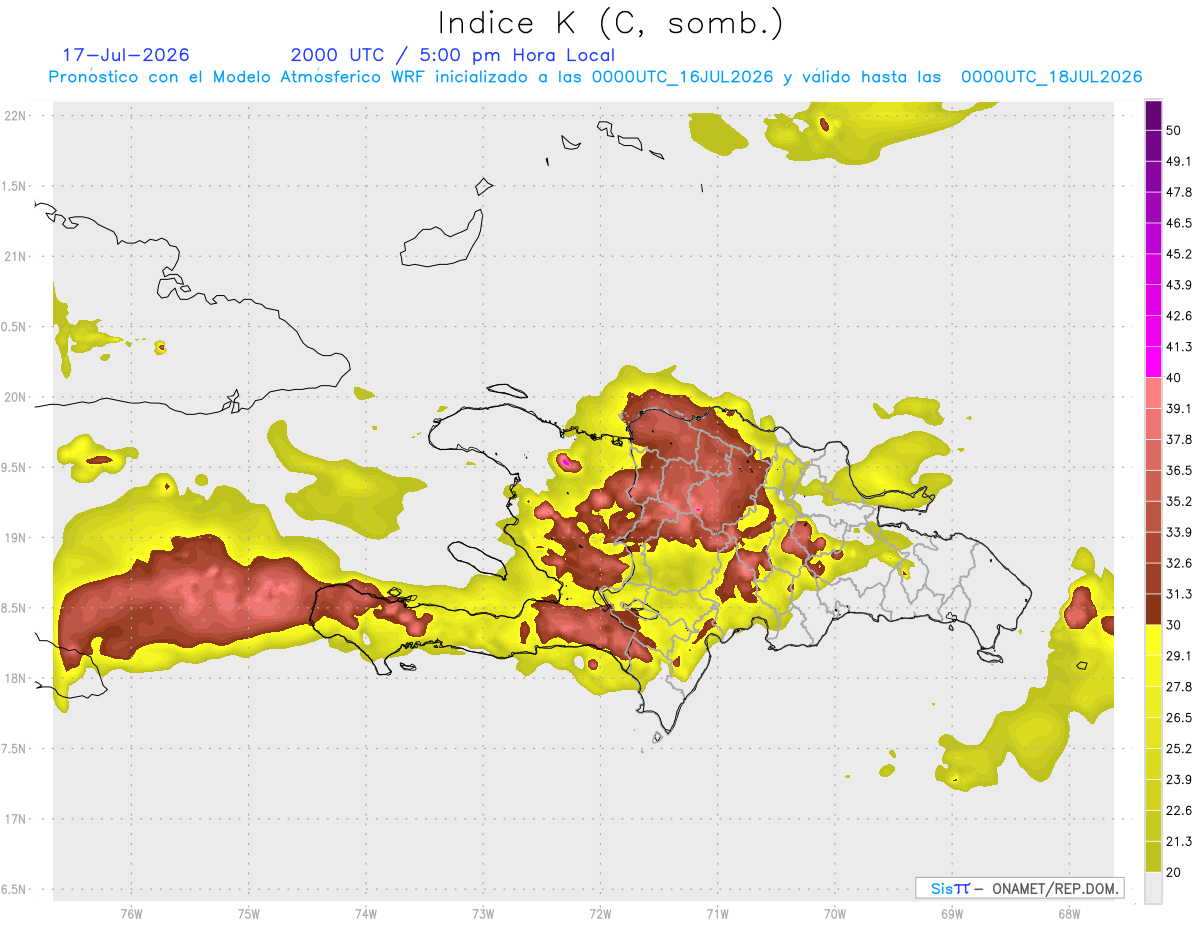Click the "39.1" value on the color scale
This screenshot has height=927, width=1200.
point(1178,409)
